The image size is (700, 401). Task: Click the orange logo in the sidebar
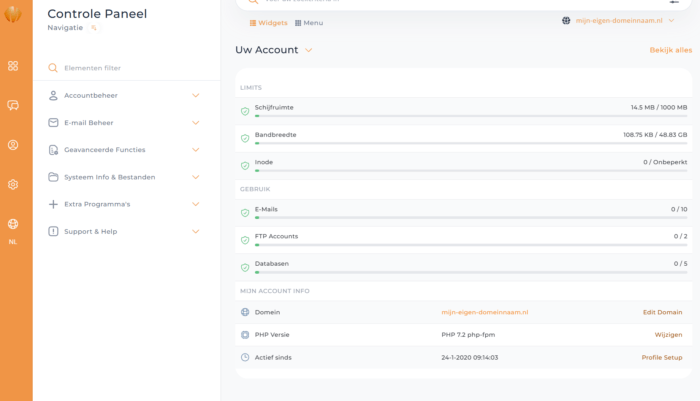(13, 14)
